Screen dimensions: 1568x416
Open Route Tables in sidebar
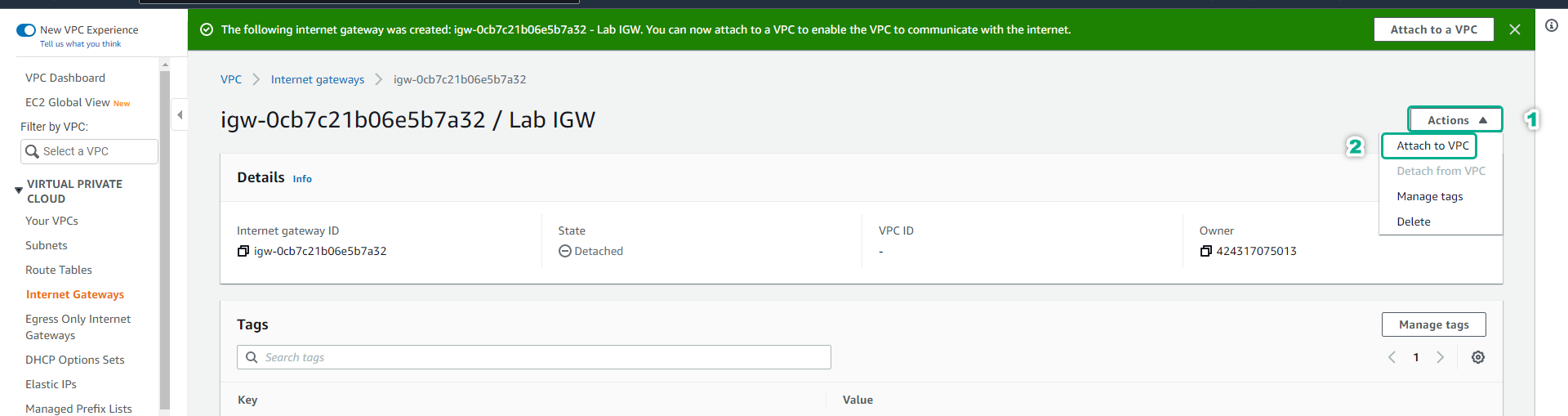(x=59, y=270)
